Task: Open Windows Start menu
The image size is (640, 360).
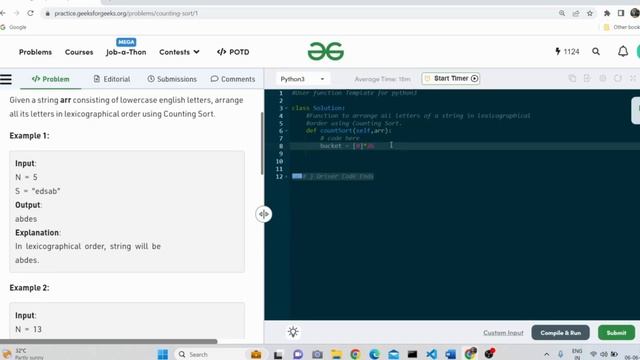Action: 162,354
